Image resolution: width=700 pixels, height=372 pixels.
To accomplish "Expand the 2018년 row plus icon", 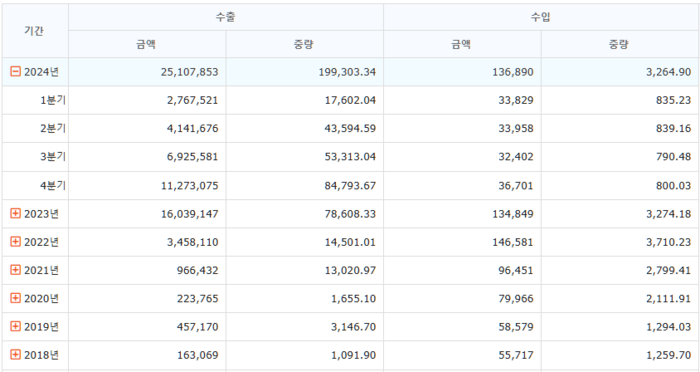I will tap(15, 355).
